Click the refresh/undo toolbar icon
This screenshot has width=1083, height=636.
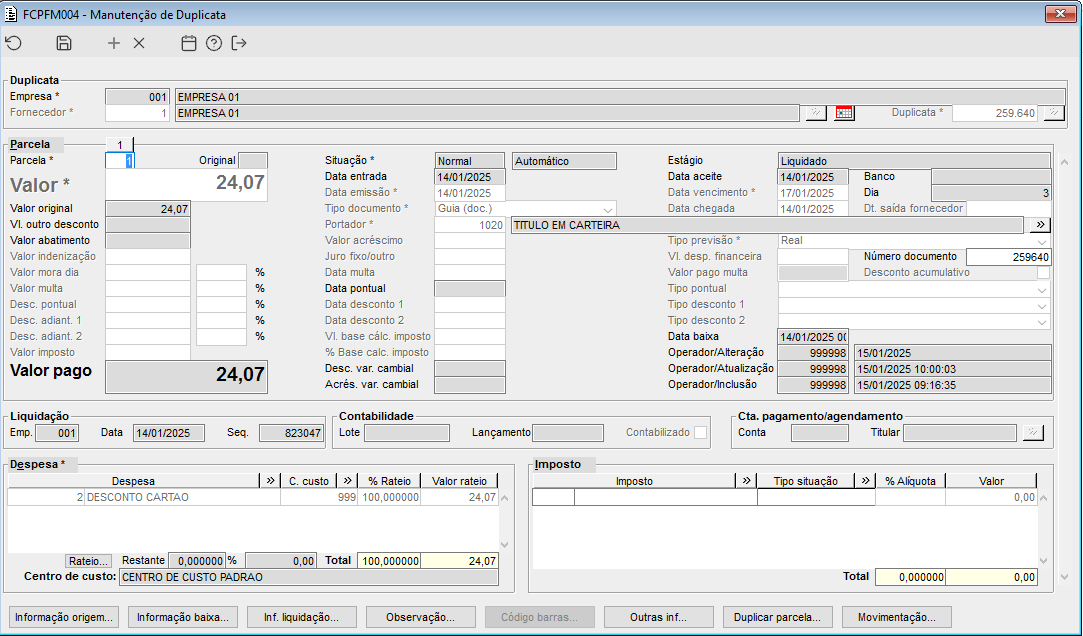point(14,44)
